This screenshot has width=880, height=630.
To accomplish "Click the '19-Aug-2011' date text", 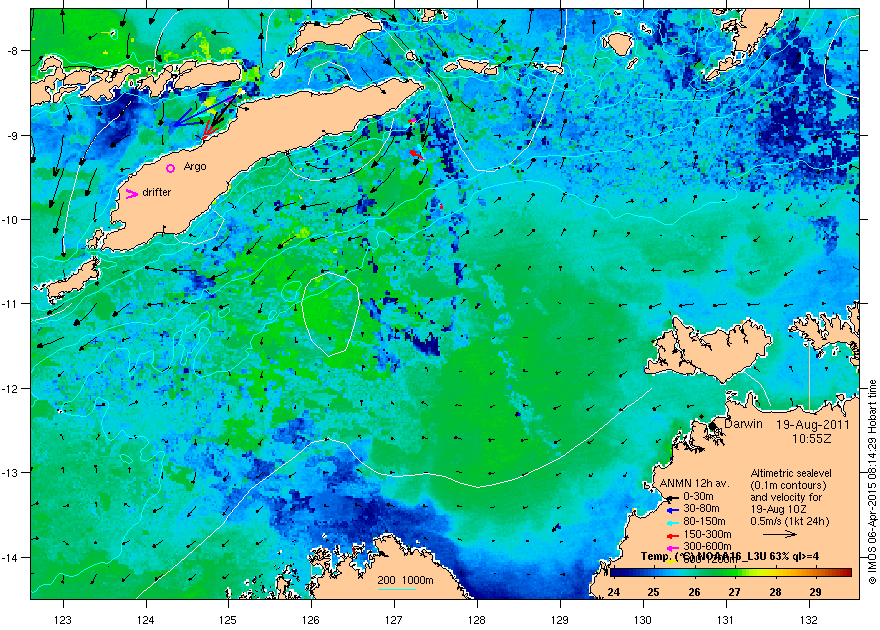I will point(813,425).
